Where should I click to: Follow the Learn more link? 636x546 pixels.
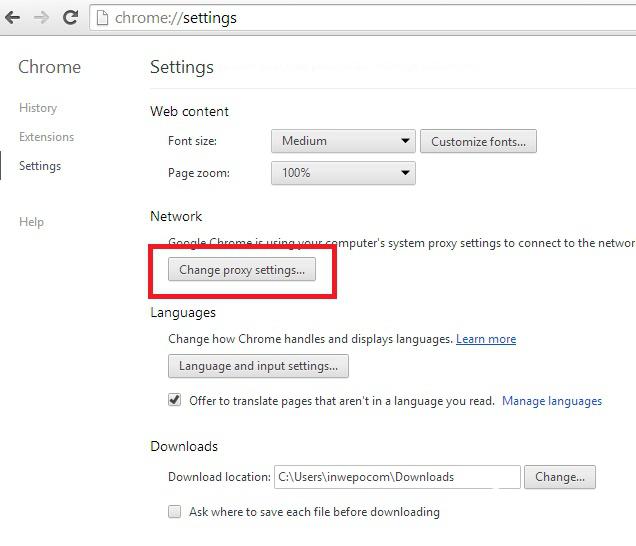coord(486,340)
